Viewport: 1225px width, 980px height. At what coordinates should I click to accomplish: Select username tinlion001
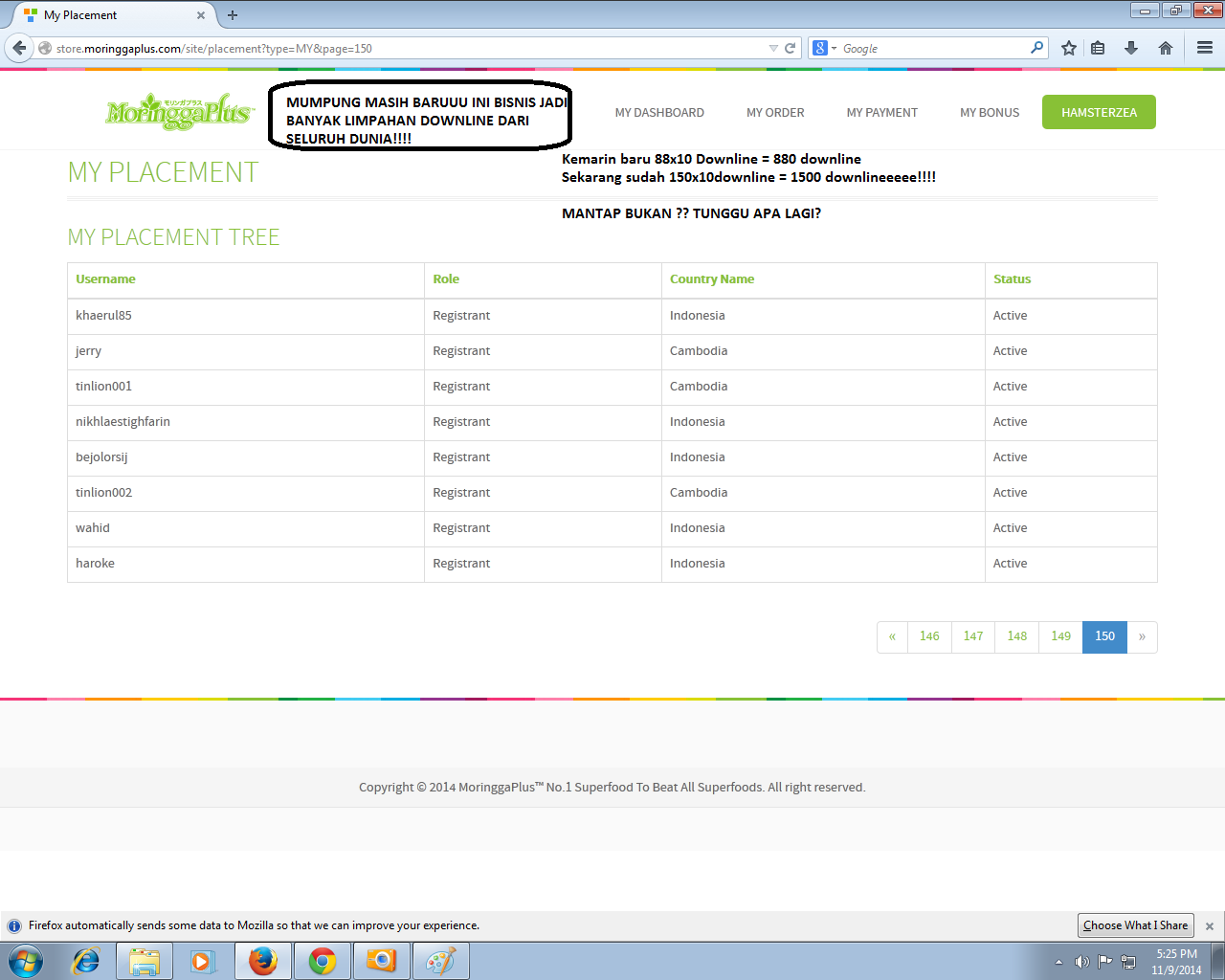(x=103, y=387)
